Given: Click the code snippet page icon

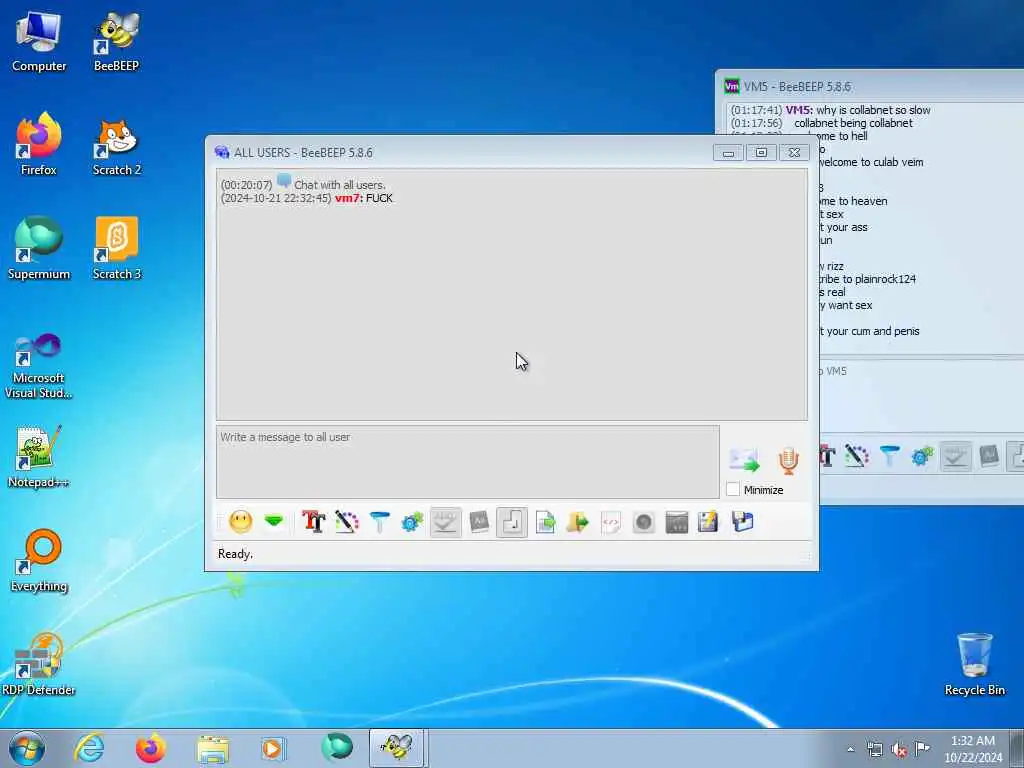Looking at the screenshot, I should pos(611,522).
